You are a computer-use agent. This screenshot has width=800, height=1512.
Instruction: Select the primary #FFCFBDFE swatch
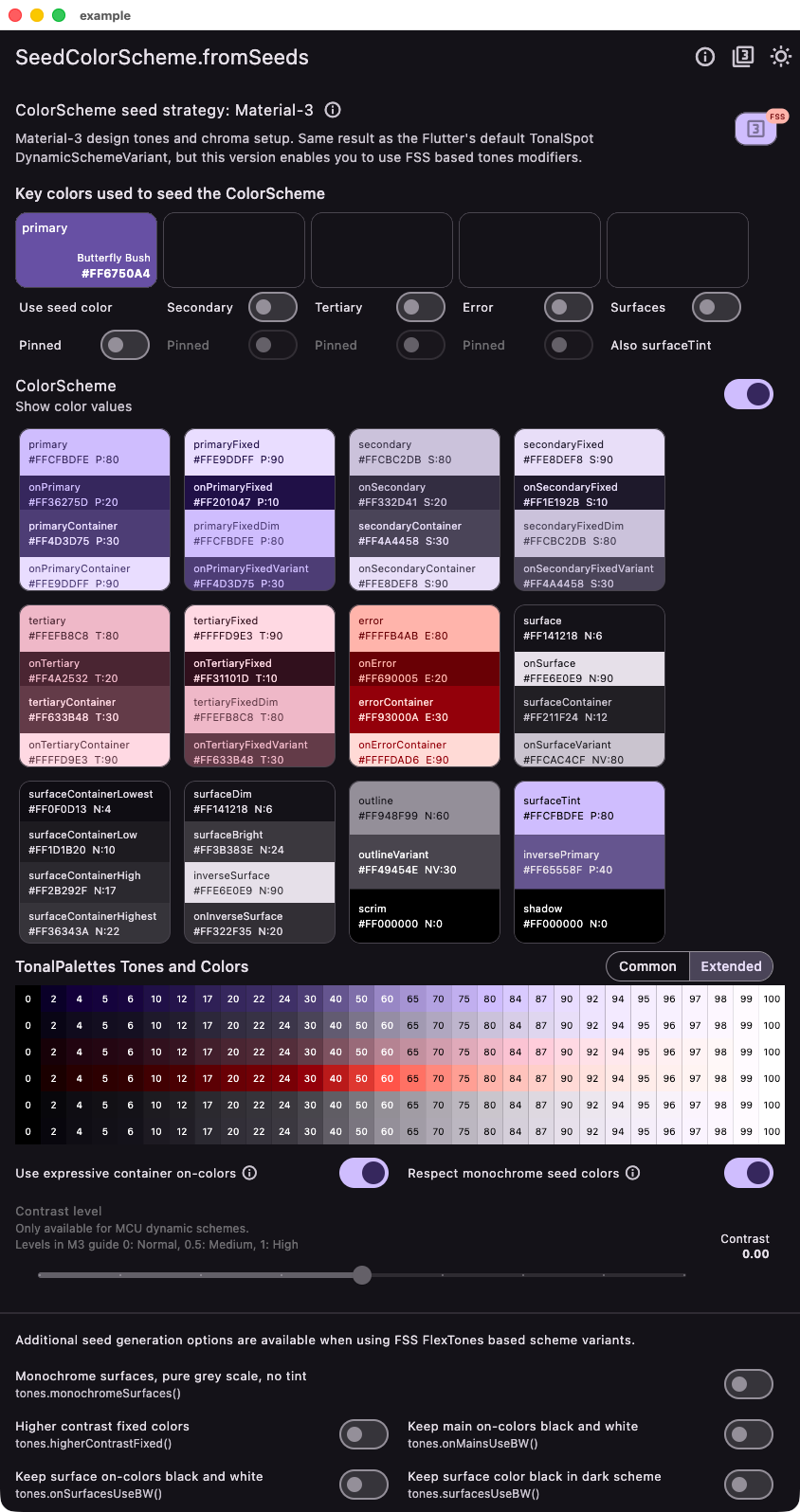pos(95,453)
